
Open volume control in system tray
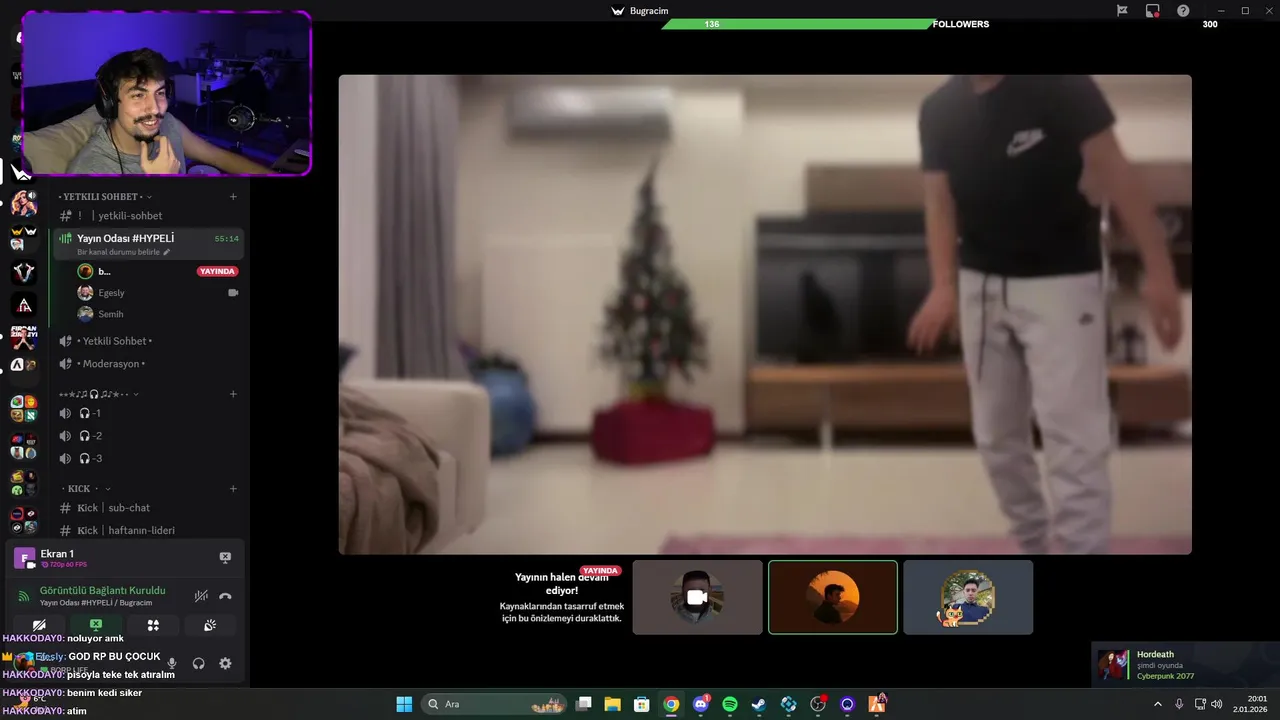1217,704
